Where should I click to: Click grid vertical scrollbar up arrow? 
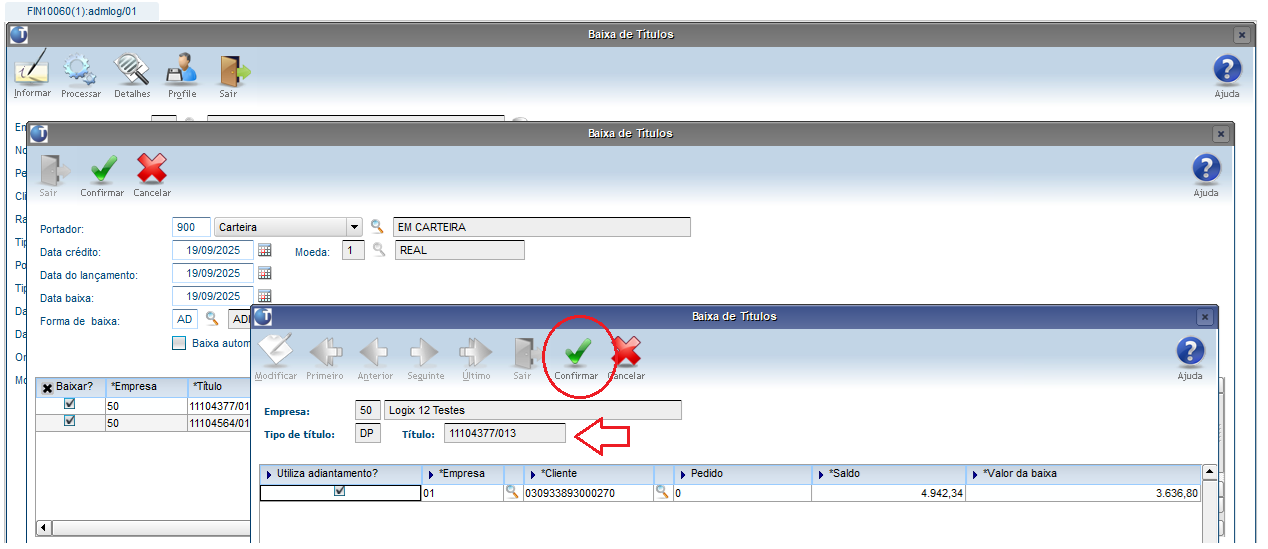[1209, 471]
